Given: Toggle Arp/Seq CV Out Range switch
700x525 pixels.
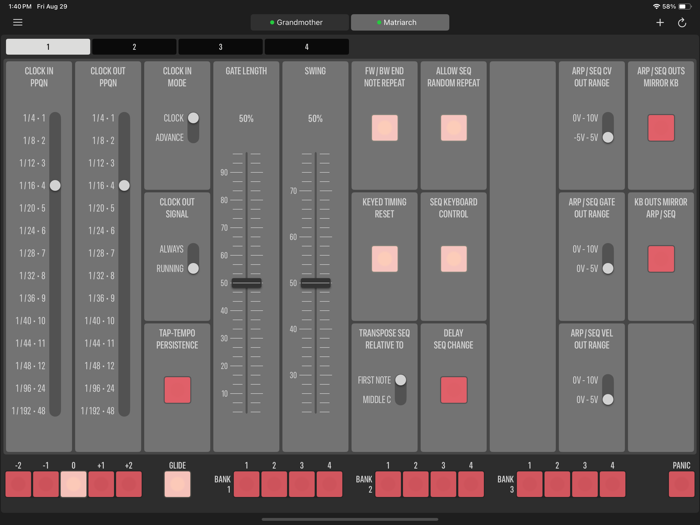Looking at the screenshot, I should pyautogui.click(x=608, y=128).
